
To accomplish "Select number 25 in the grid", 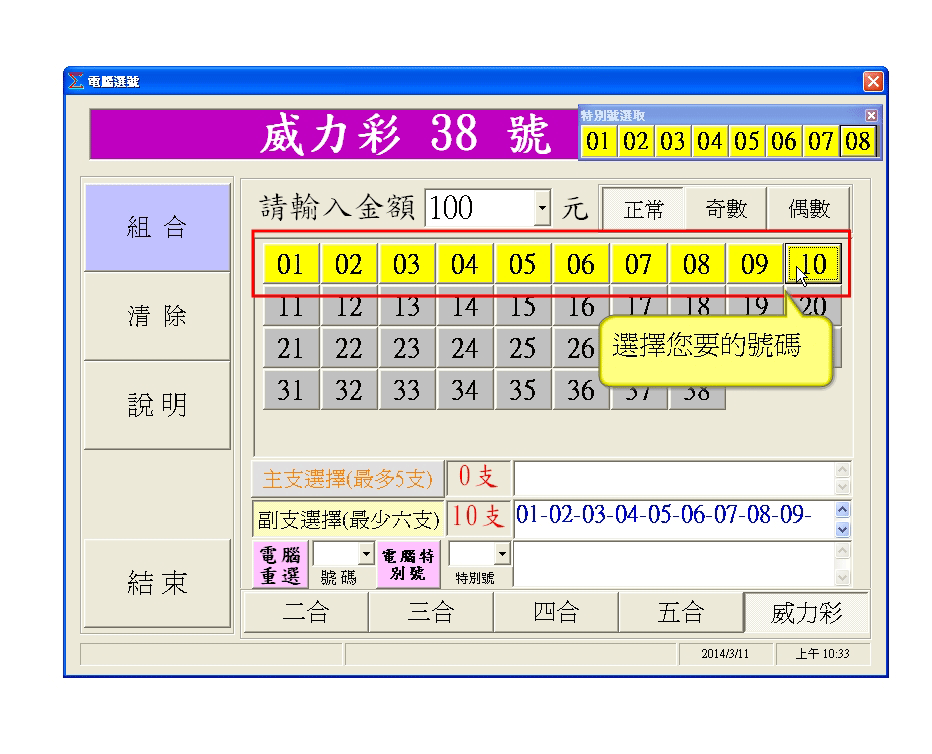I will pyautogui.click(x=522, y=348).
